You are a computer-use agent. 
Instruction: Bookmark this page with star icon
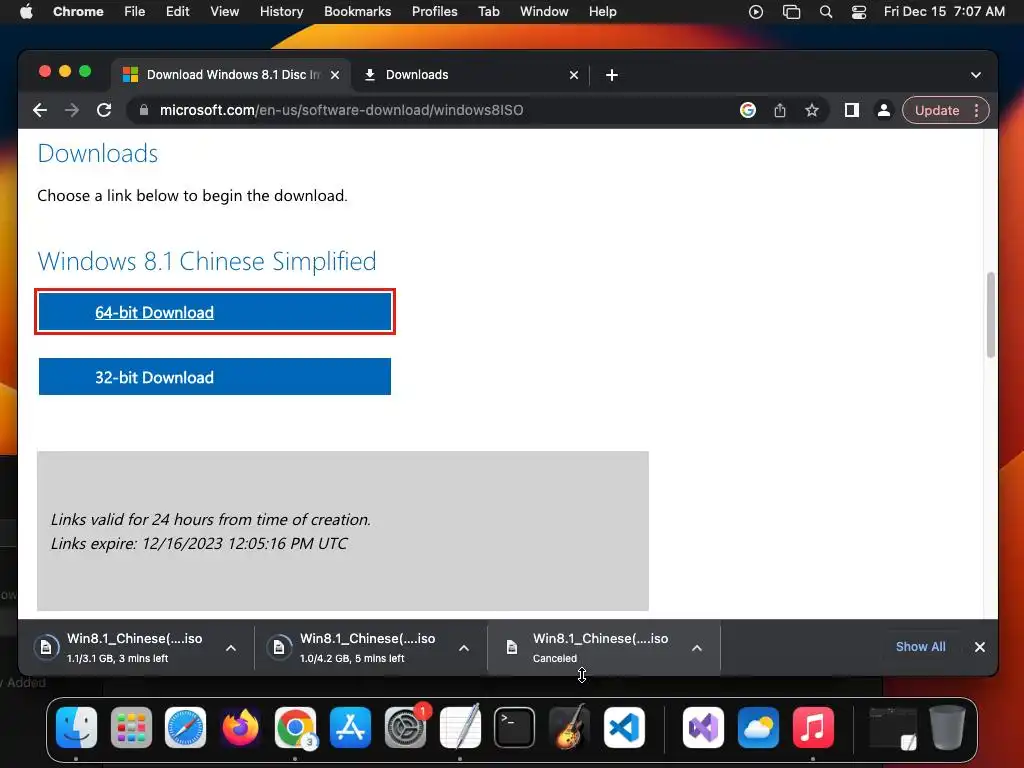[812, 110]
